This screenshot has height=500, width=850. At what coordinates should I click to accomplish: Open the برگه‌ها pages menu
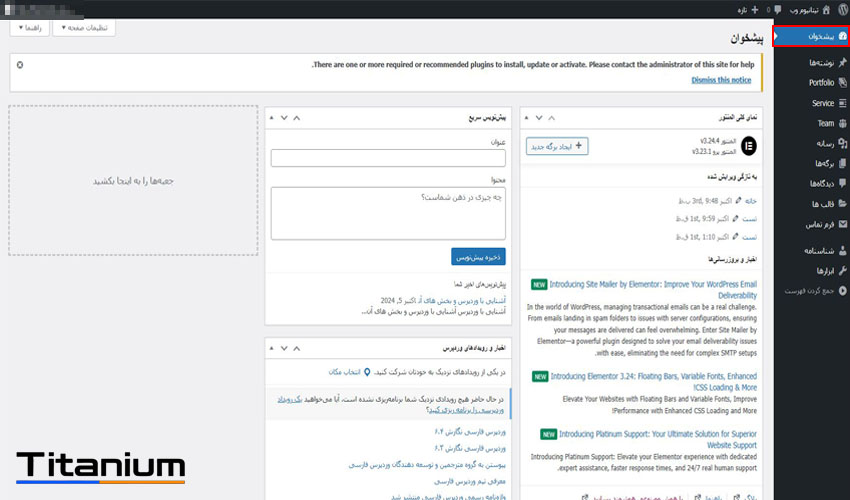tap(825, 163)
